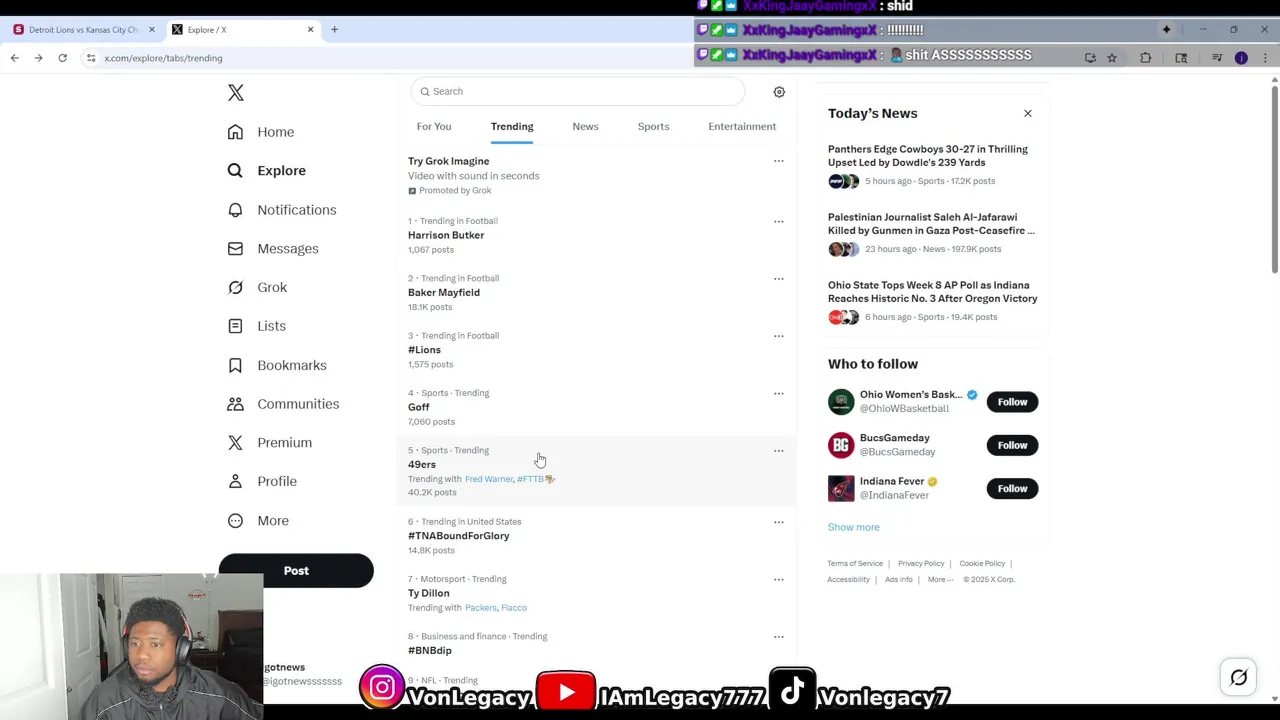
Task: Open more options for #BNBdip trend
Action: click(778, 637)
